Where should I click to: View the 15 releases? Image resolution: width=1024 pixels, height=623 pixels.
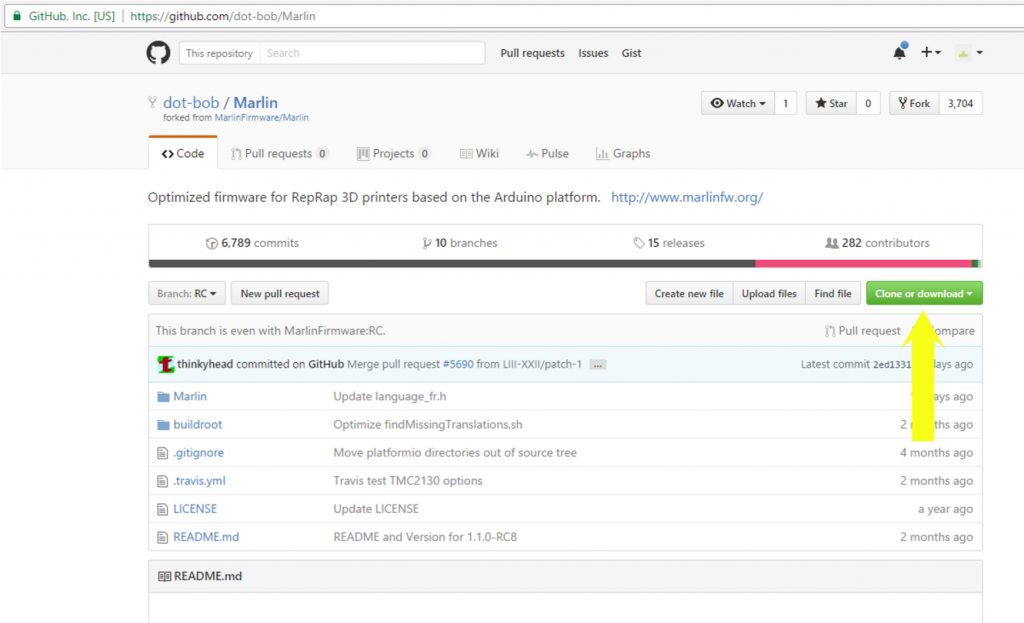coord(669,243)
